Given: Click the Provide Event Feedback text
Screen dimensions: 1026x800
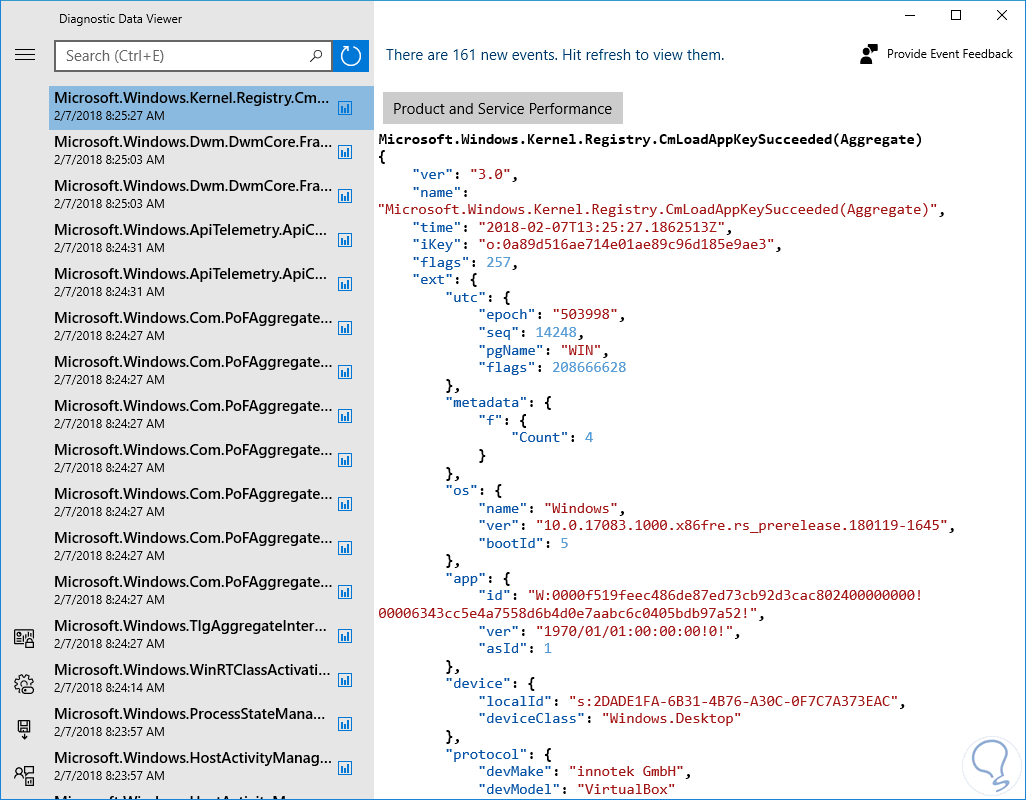Looking at the screenshot, I should [x=949, y=54].
